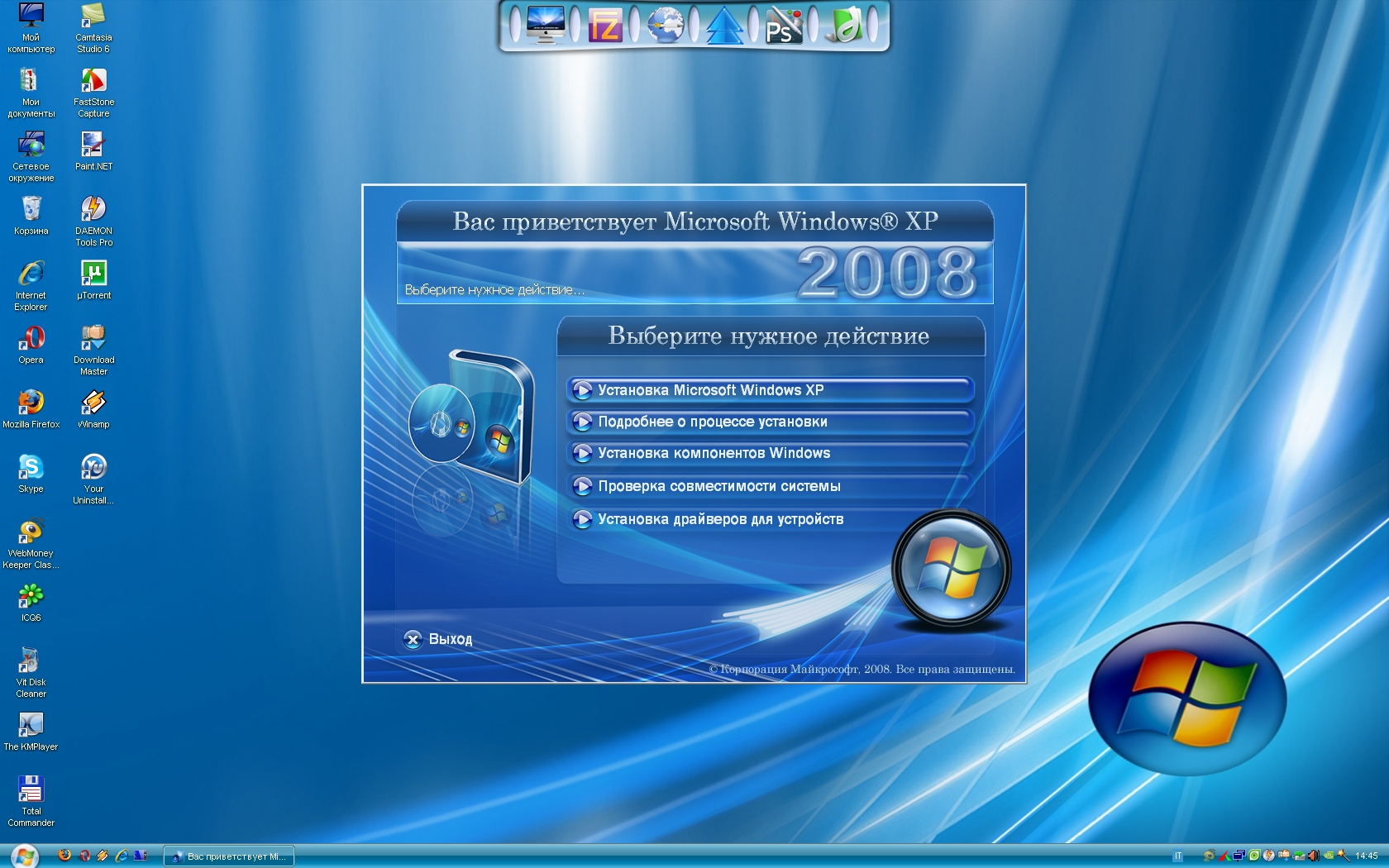1389x868 pixels.
Task: Launch Winamp from the quick launch bar
Action: (103, 856)
